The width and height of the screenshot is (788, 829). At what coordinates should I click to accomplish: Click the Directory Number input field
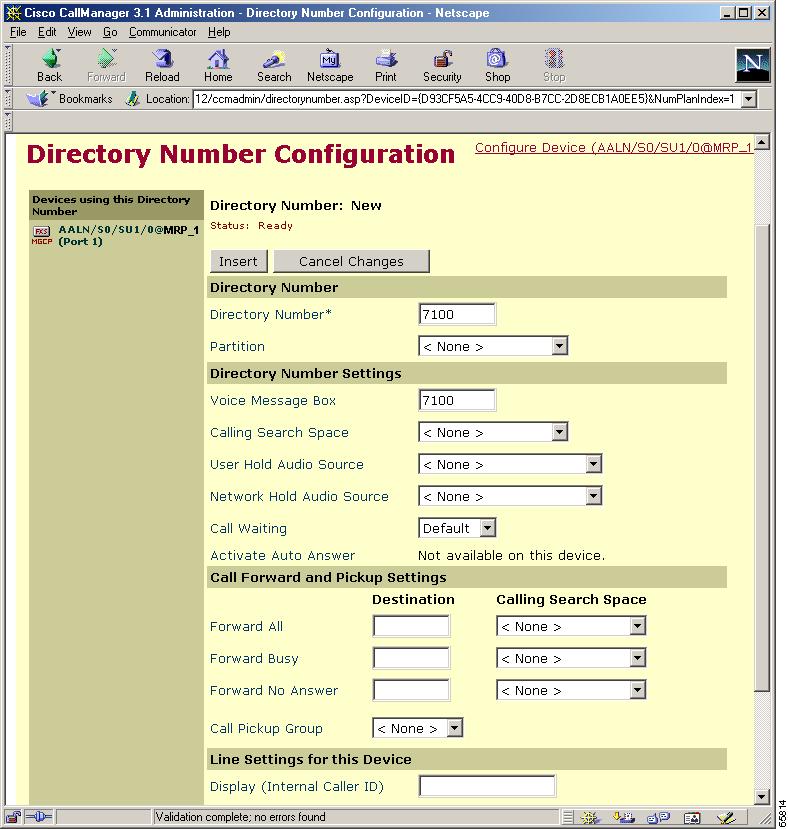pos(457,315)
